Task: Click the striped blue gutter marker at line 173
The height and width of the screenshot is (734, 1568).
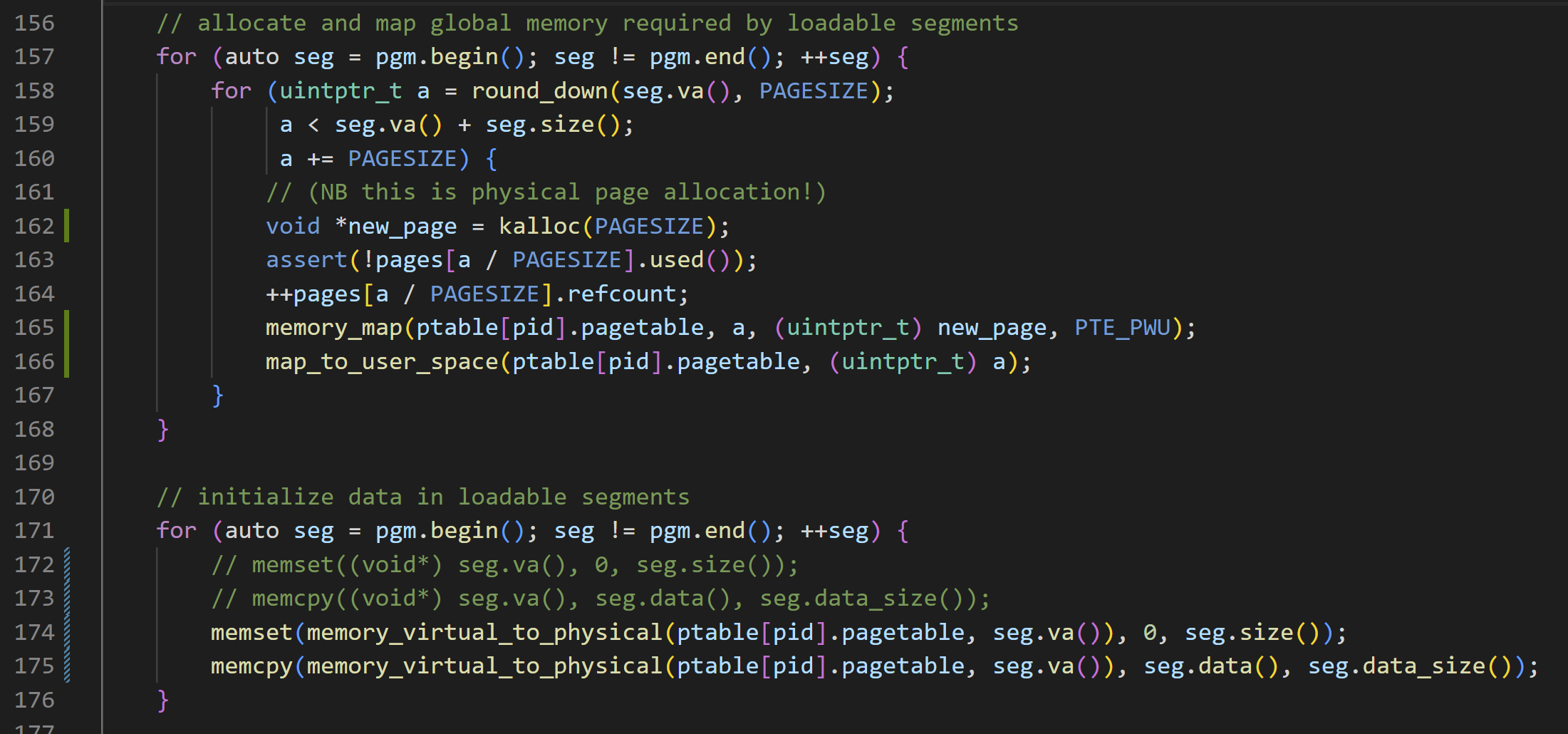Action: pos(67,599)
